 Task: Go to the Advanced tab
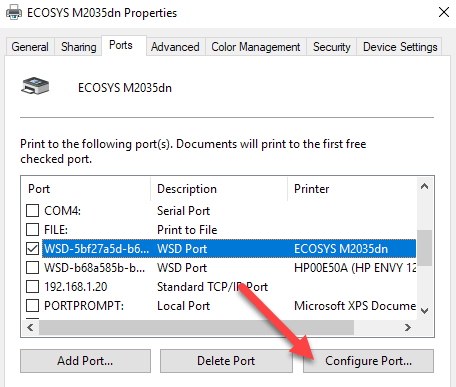tap(175, 47)
